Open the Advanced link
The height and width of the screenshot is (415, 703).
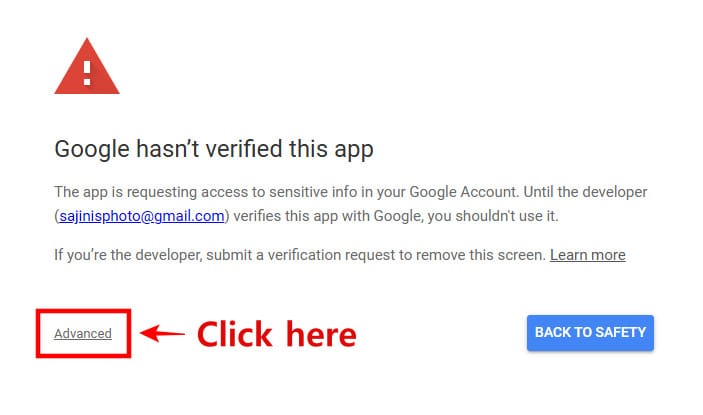[83, 333]
